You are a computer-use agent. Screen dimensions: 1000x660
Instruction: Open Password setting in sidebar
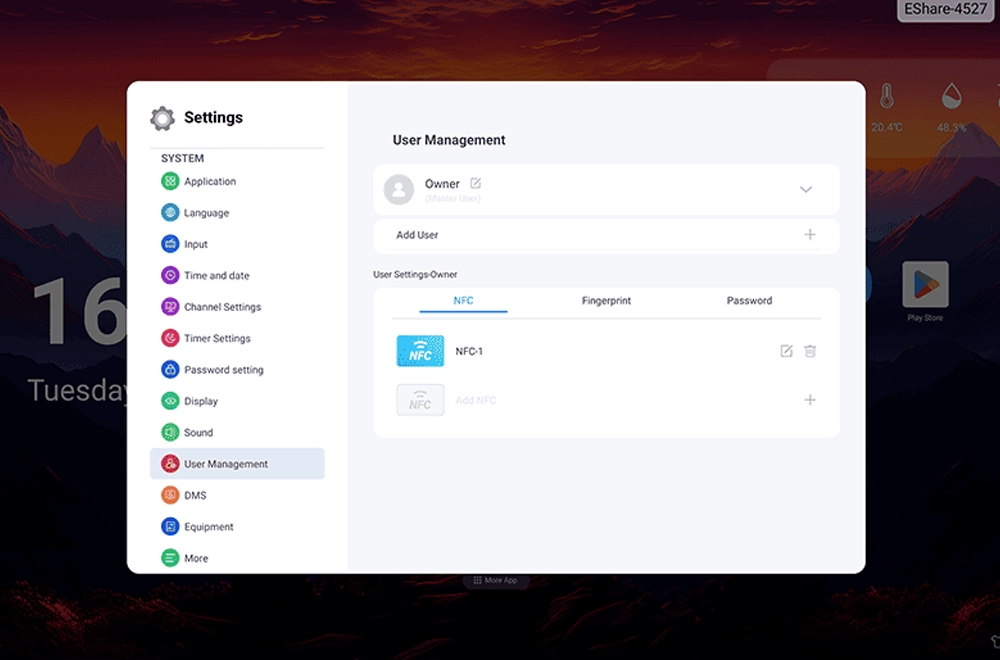pos(223,370)
